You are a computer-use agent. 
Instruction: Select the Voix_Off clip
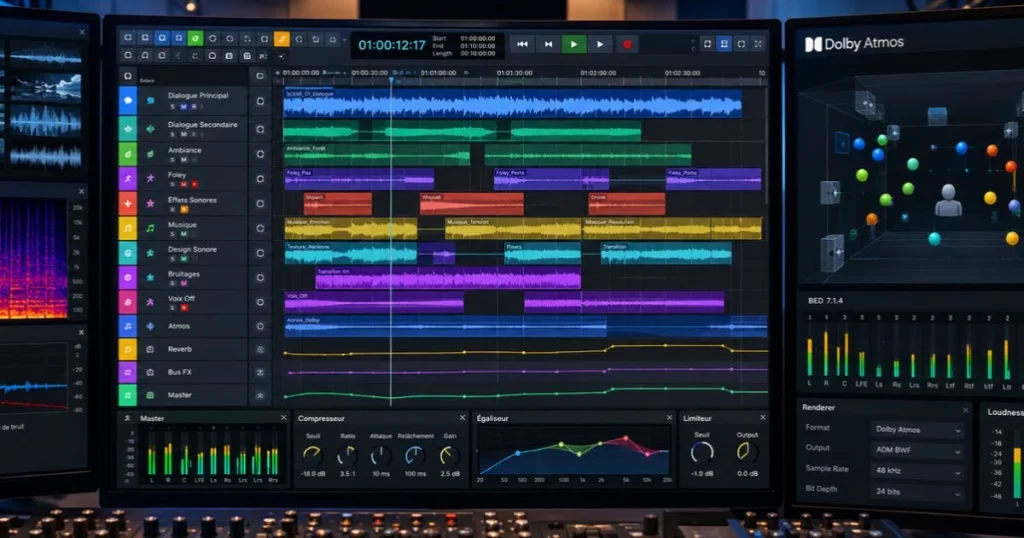tap(374, 302)
